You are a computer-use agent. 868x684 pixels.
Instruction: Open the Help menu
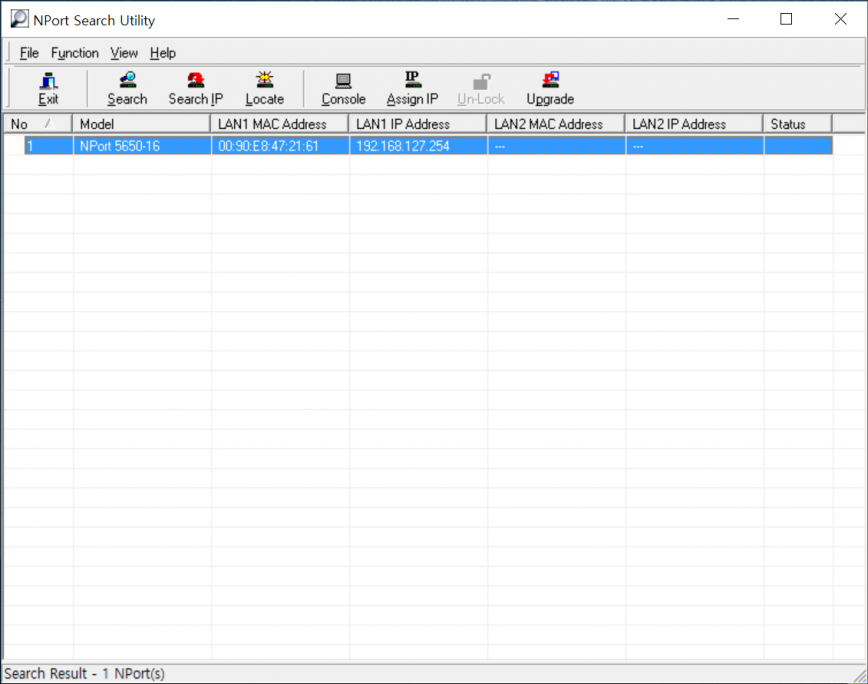click(x=163, y=53)
